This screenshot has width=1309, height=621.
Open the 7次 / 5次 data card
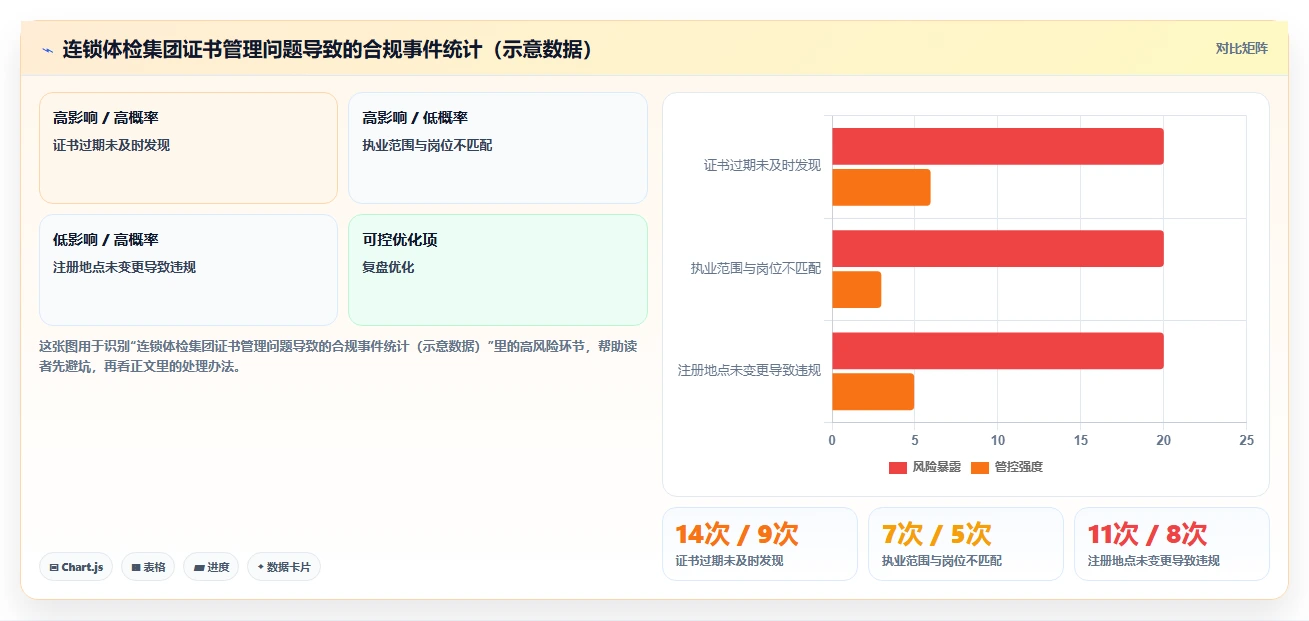click(966, 544)
